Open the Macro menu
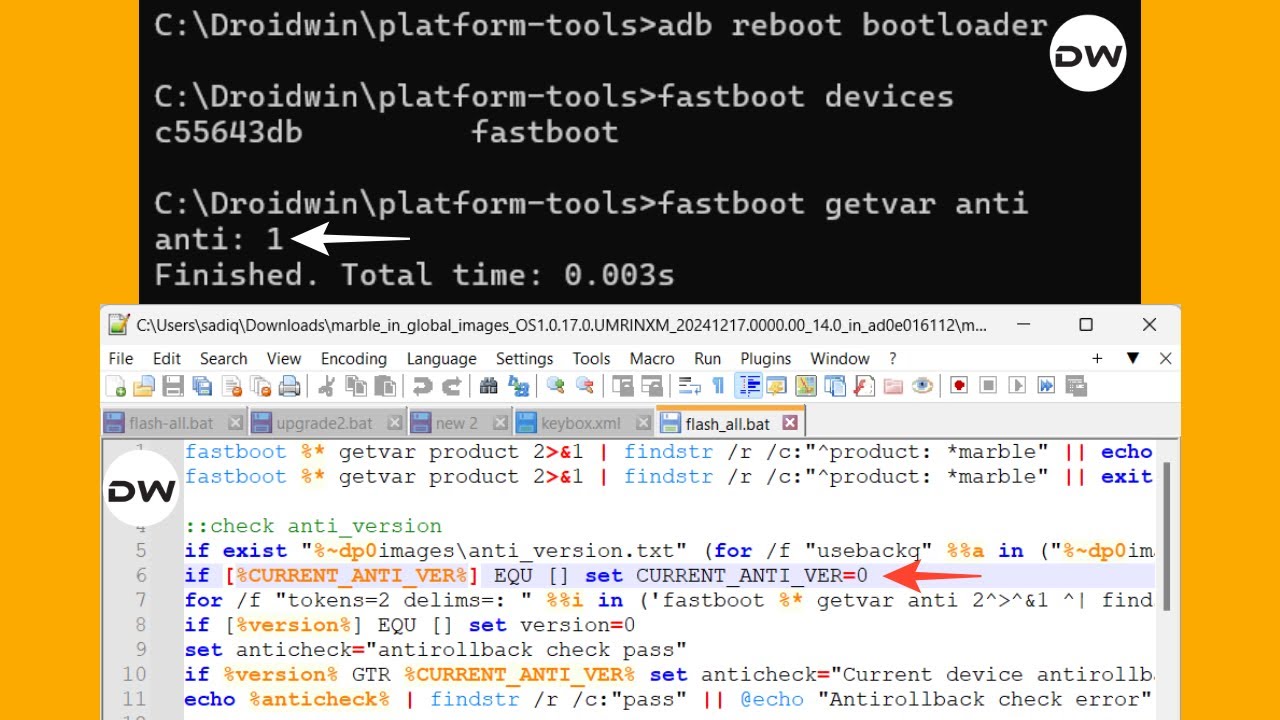 652,358
